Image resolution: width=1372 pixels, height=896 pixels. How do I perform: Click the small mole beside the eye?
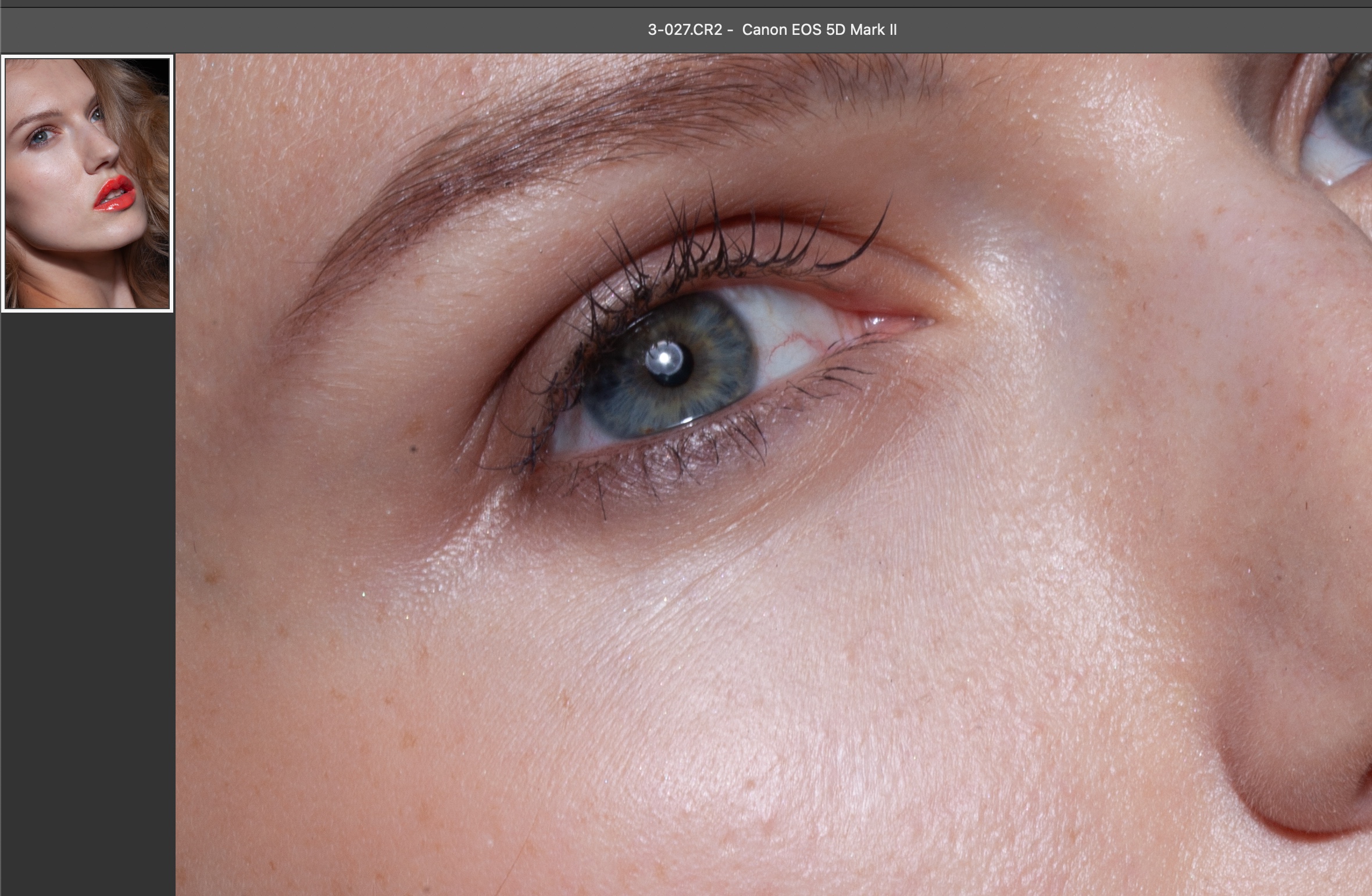tap(414, 448)
